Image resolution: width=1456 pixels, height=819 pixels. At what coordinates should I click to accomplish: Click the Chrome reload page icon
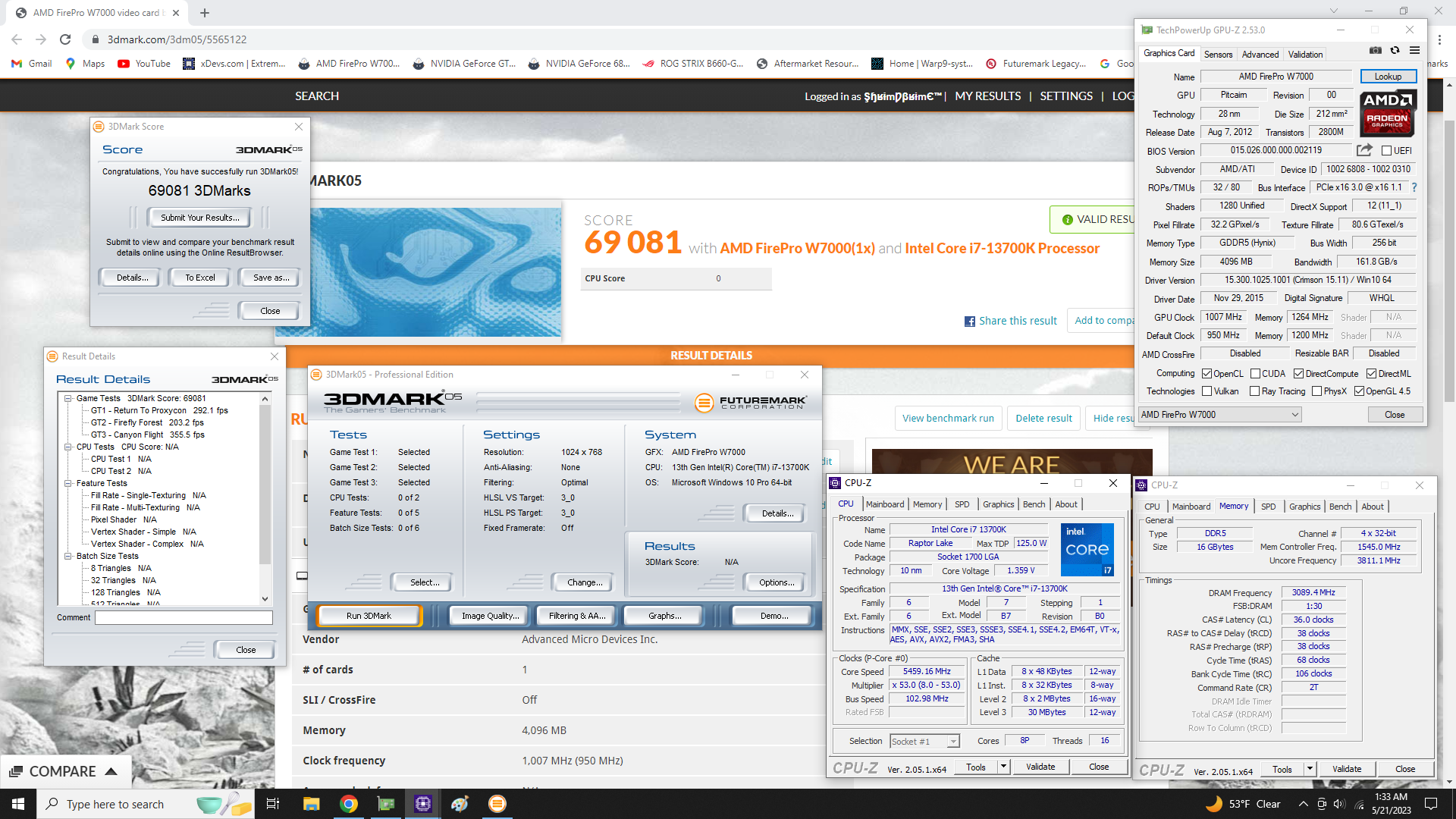click(x=65, y=39)
